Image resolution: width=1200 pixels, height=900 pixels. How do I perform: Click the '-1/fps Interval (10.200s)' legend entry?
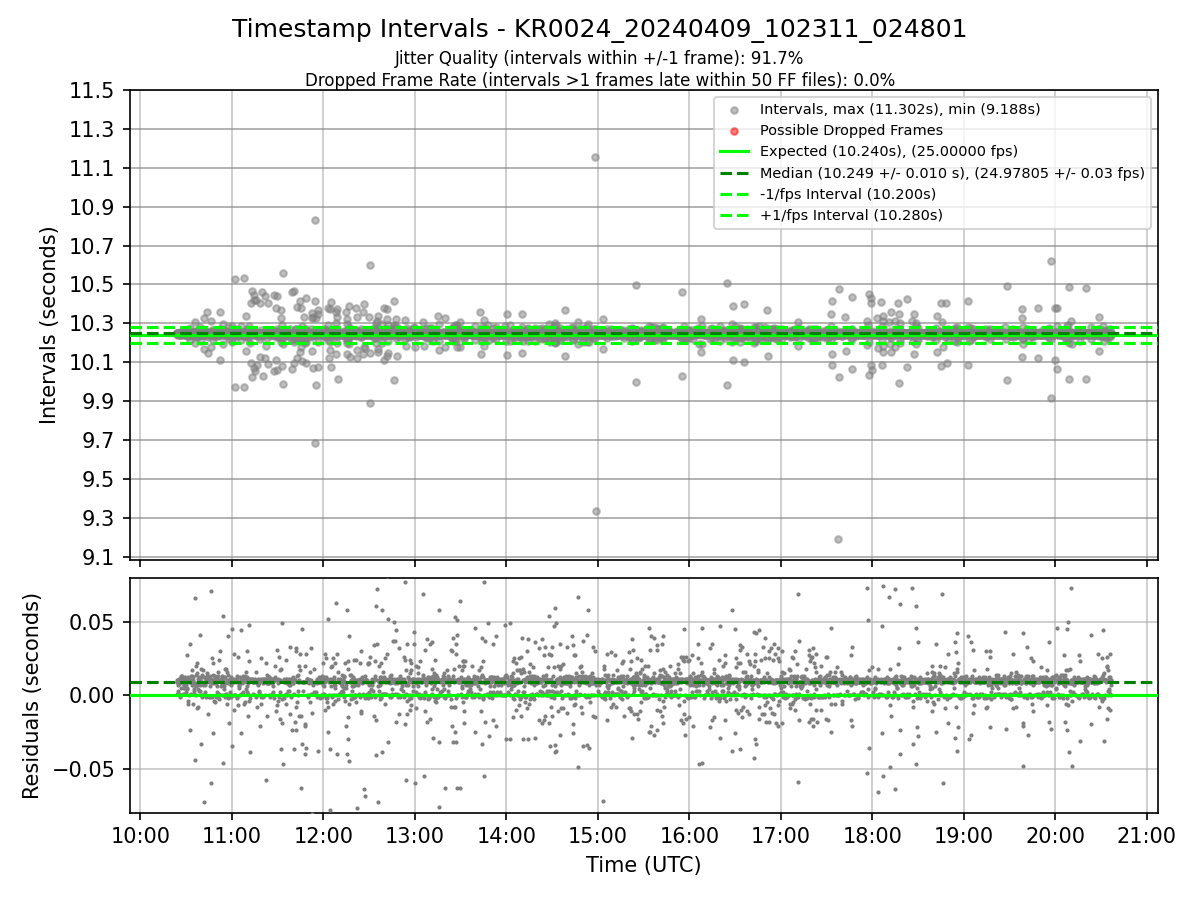[848, 193]
